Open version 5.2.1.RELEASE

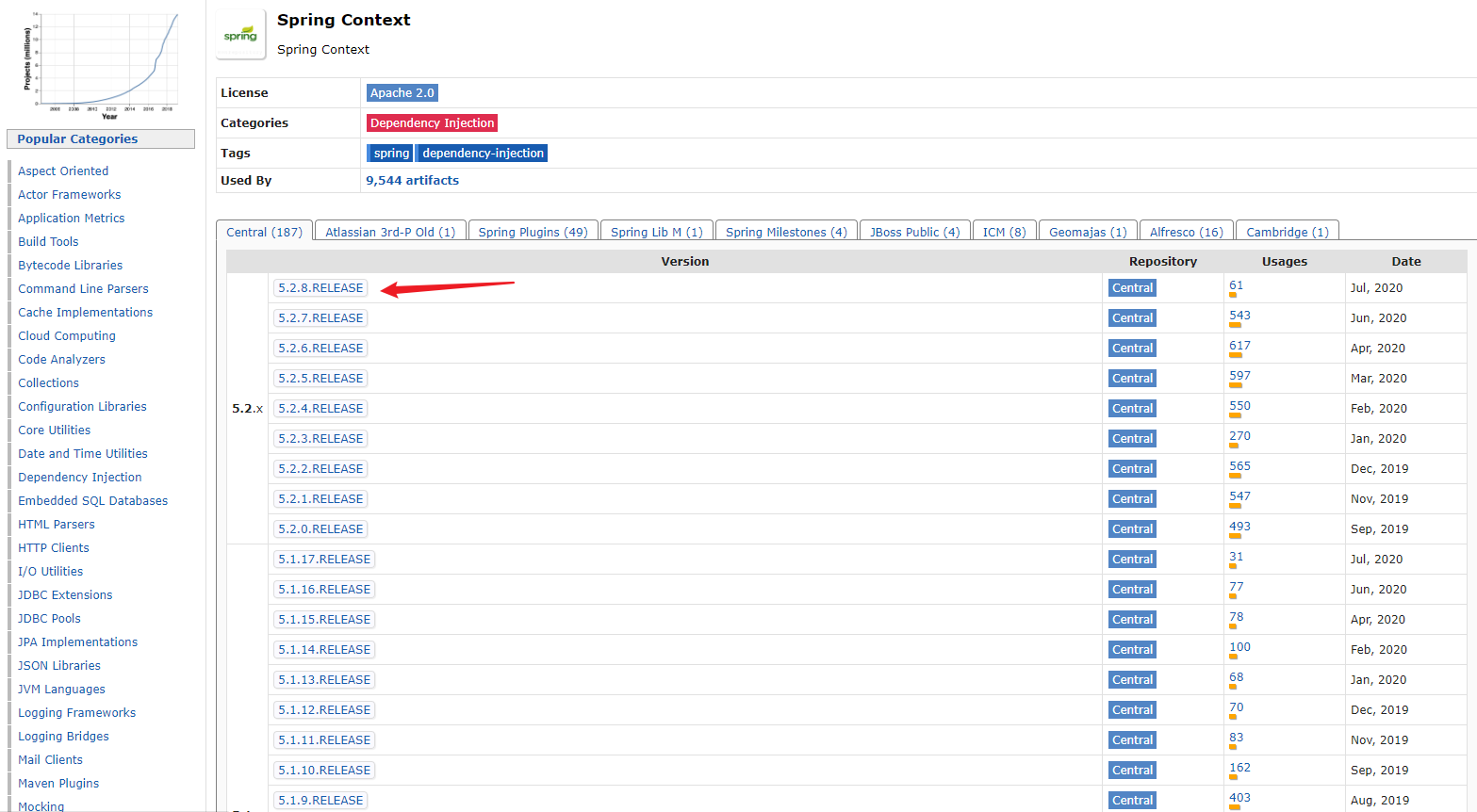click(x=320, y=499)
